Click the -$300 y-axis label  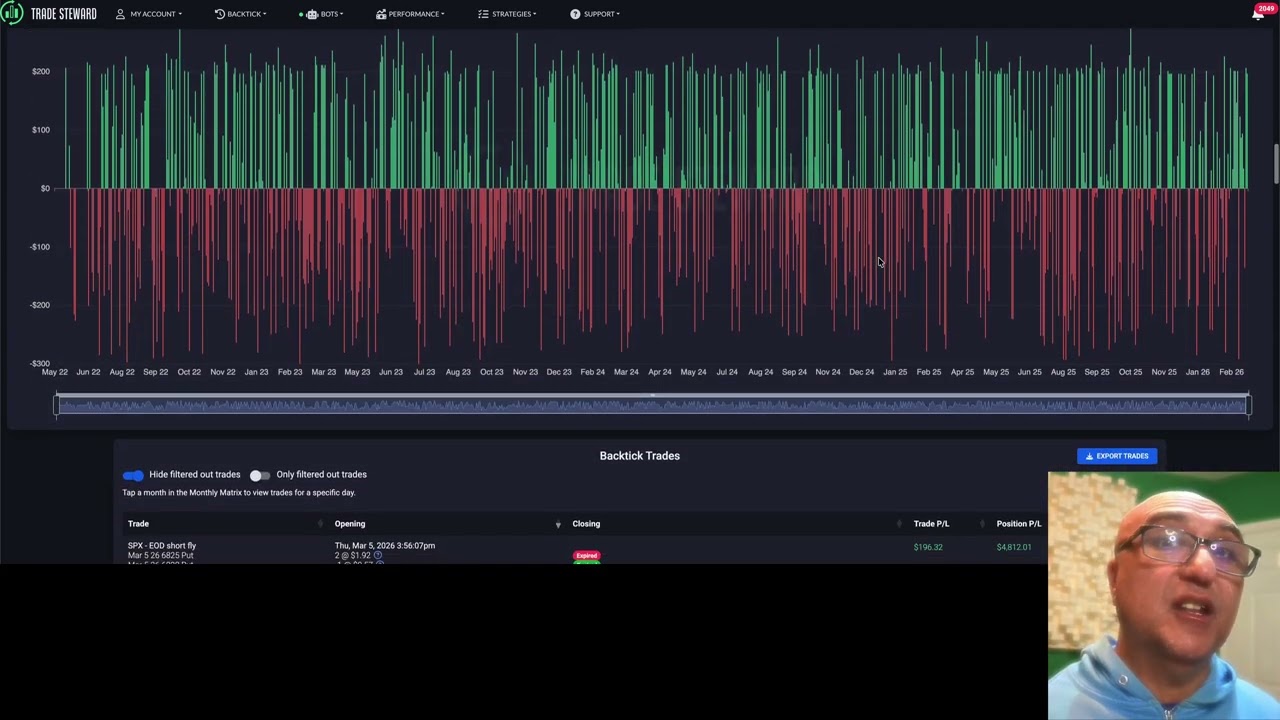point(39,364)
